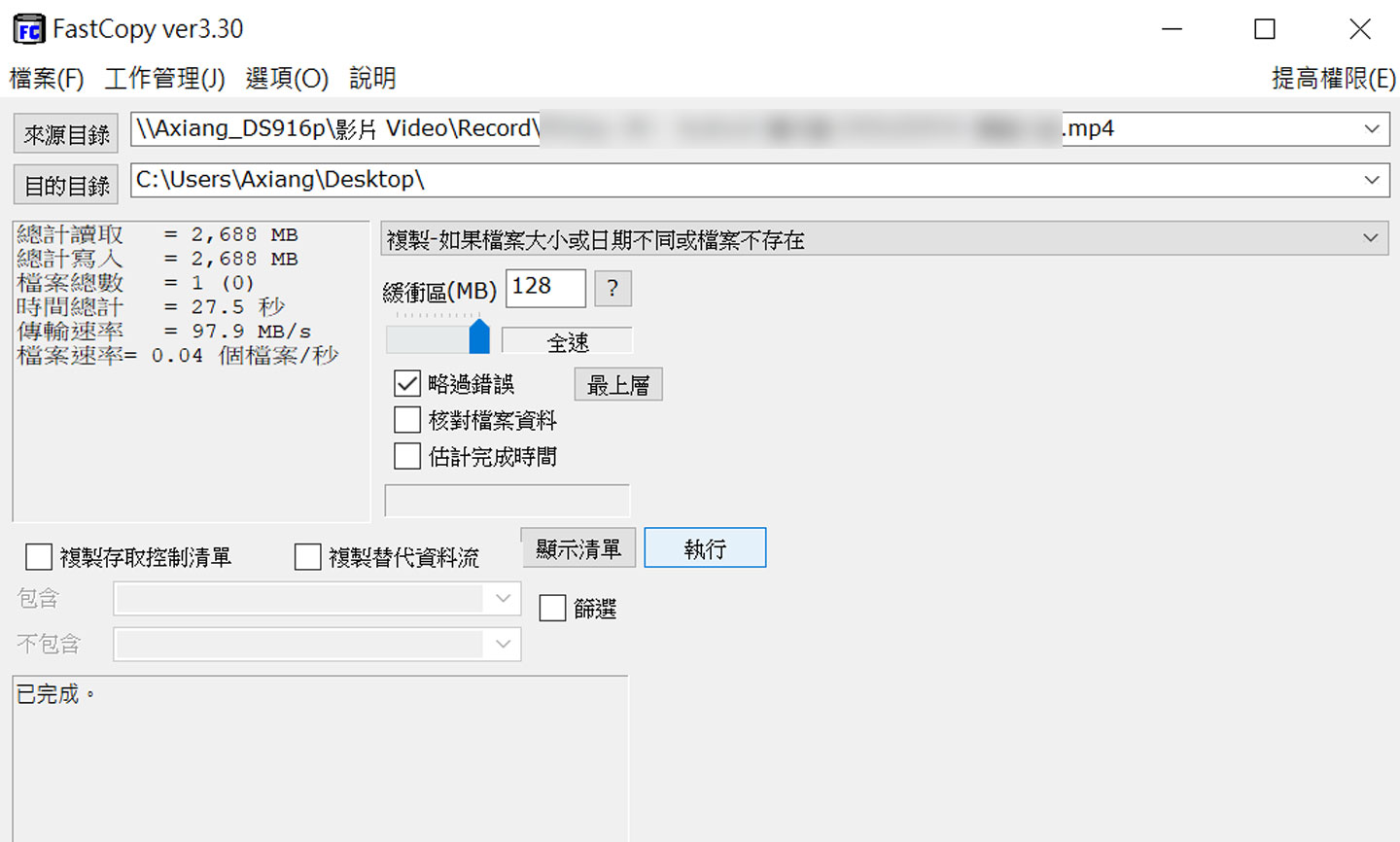Enable the 估計完成時間 estimate time checkbox
The image size is (1400, 842).
click(x=407, y=455)
